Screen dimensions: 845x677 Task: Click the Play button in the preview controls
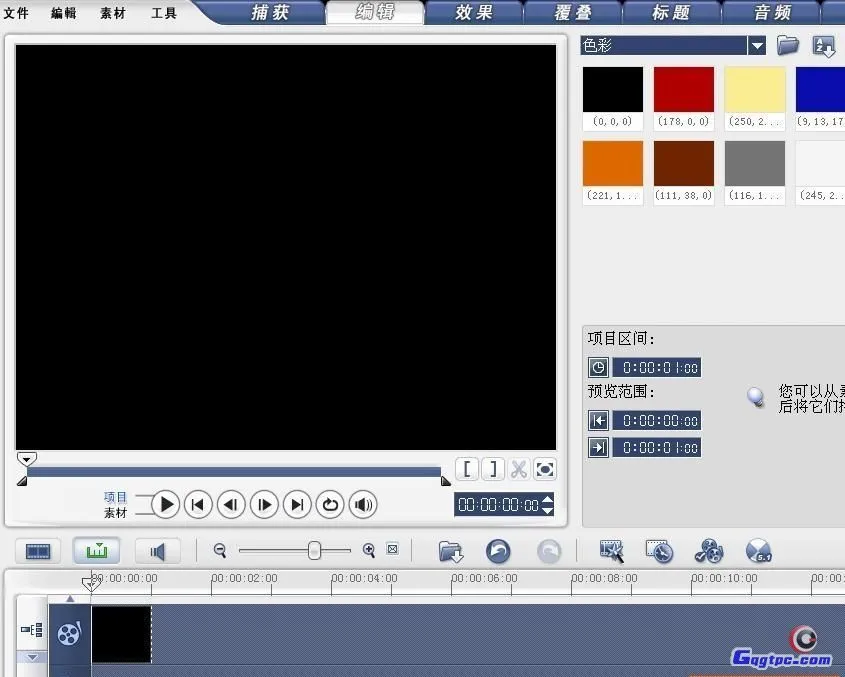tap(166, 505)
